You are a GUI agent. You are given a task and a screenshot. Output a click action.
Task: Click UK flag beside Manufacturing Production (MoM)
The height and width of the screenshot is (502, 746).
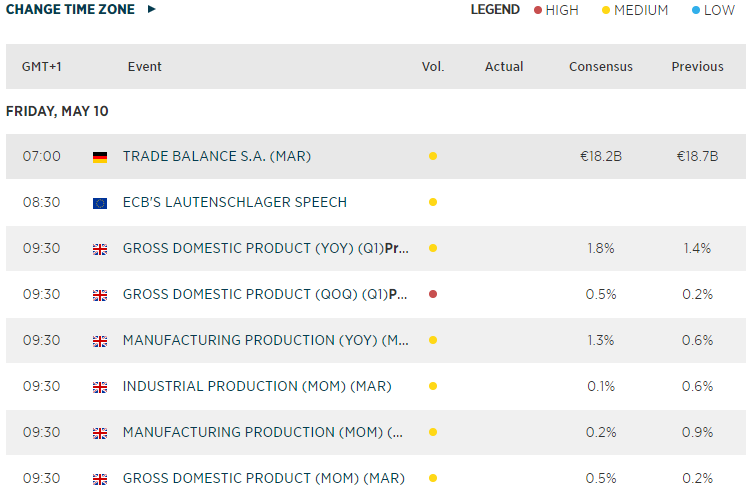(100, 433)
